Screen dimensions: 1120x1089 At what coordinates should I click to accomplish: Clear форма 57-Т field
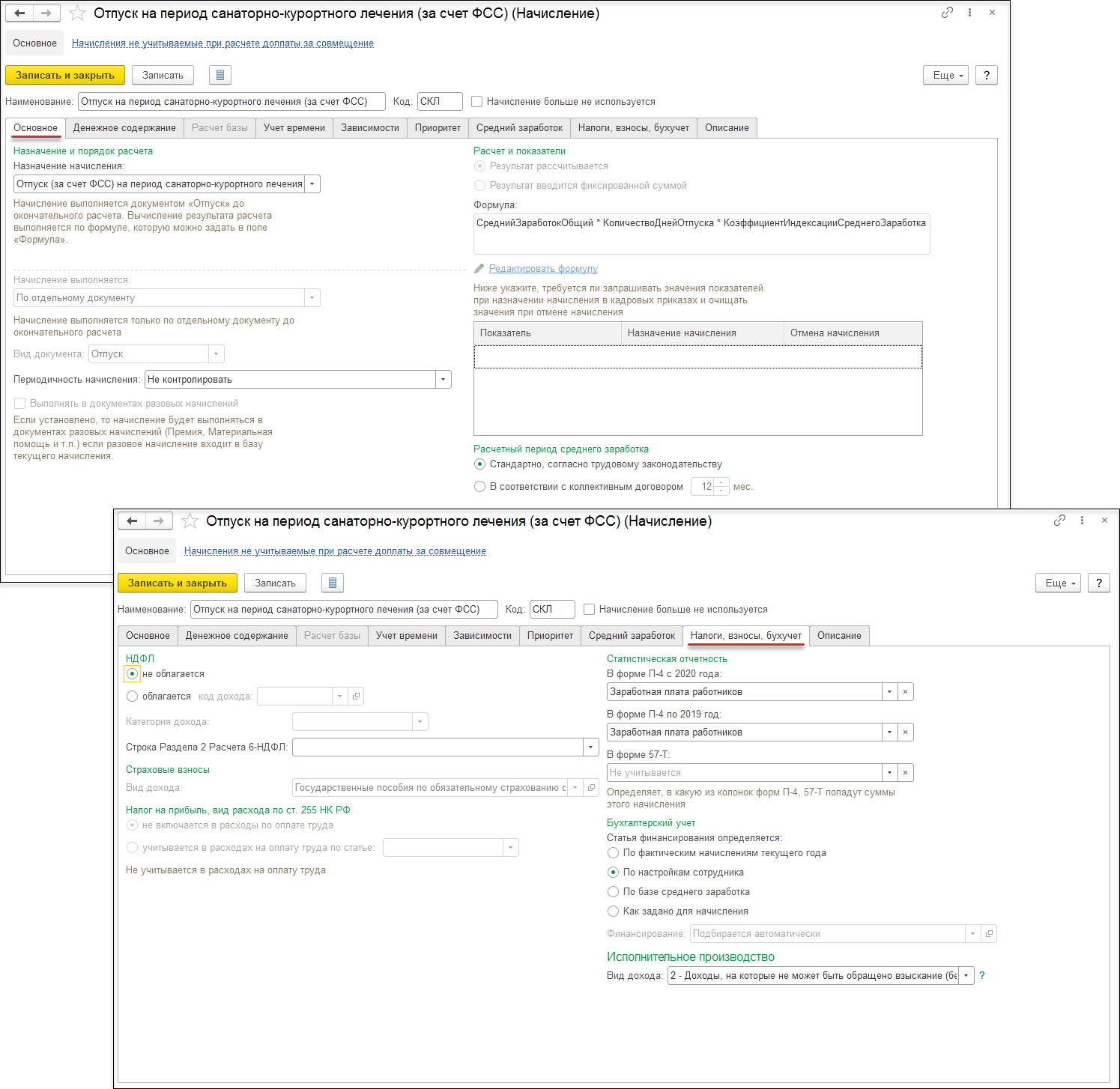(x=905, y=773)
